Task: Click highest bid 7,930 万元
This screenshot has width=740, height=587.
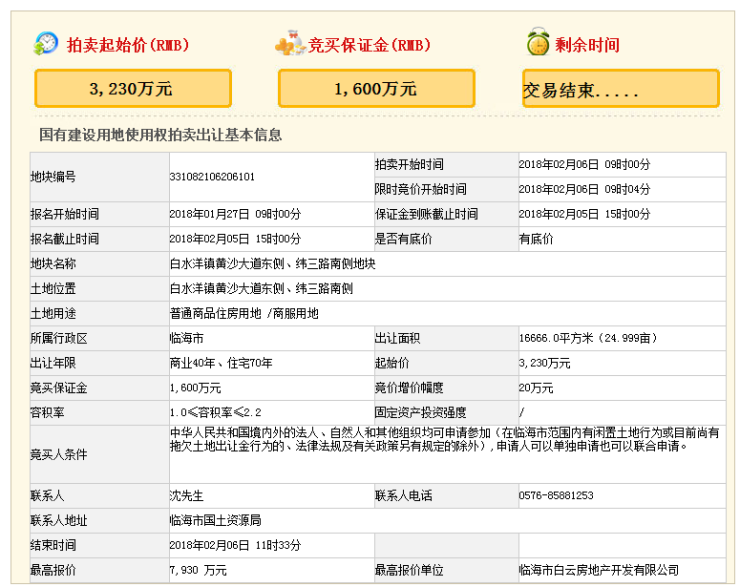Action: 198,570
